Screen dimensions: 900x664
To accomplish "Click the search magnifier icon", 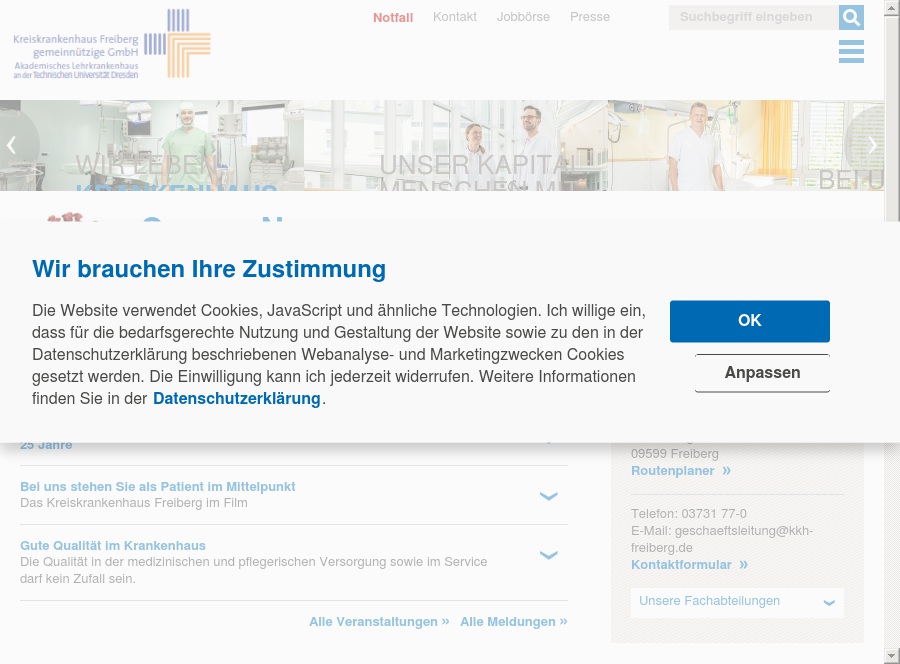I will [x=851, y=17].
